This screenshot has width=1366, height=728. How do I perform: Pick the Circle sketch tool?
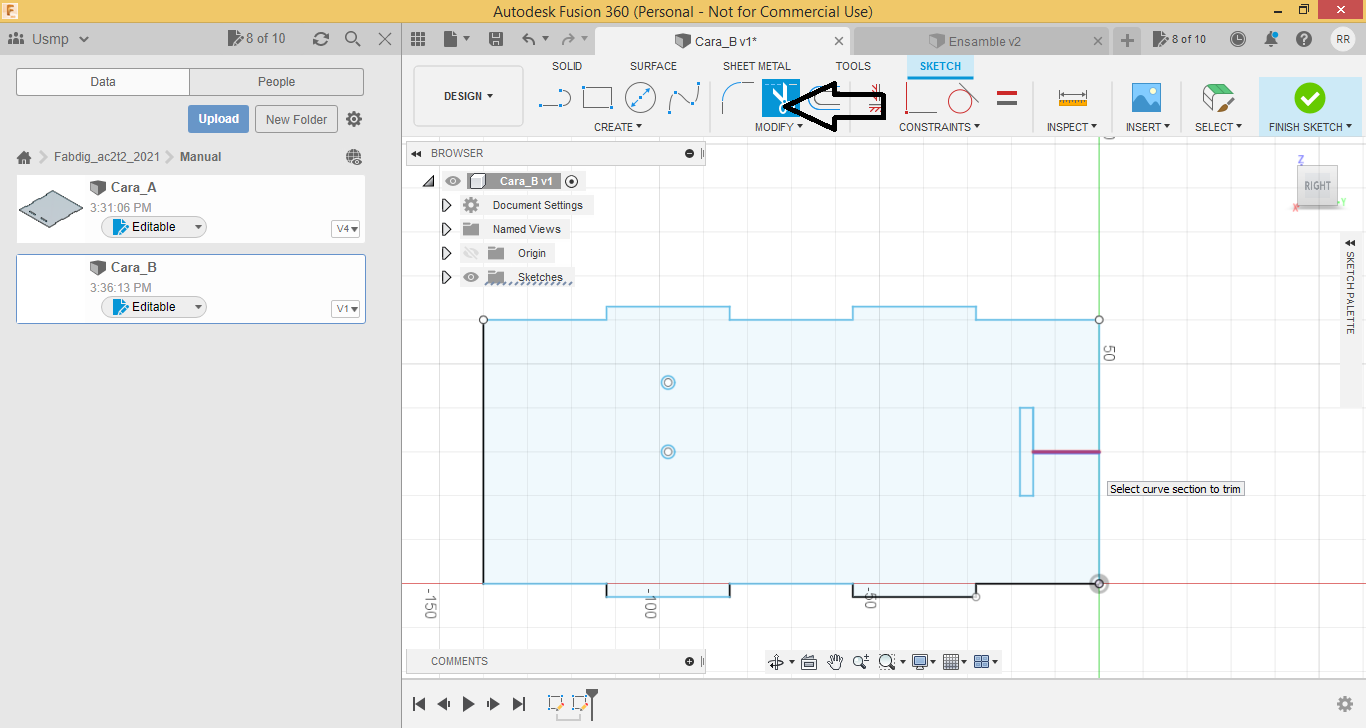(x=640, y=98)
